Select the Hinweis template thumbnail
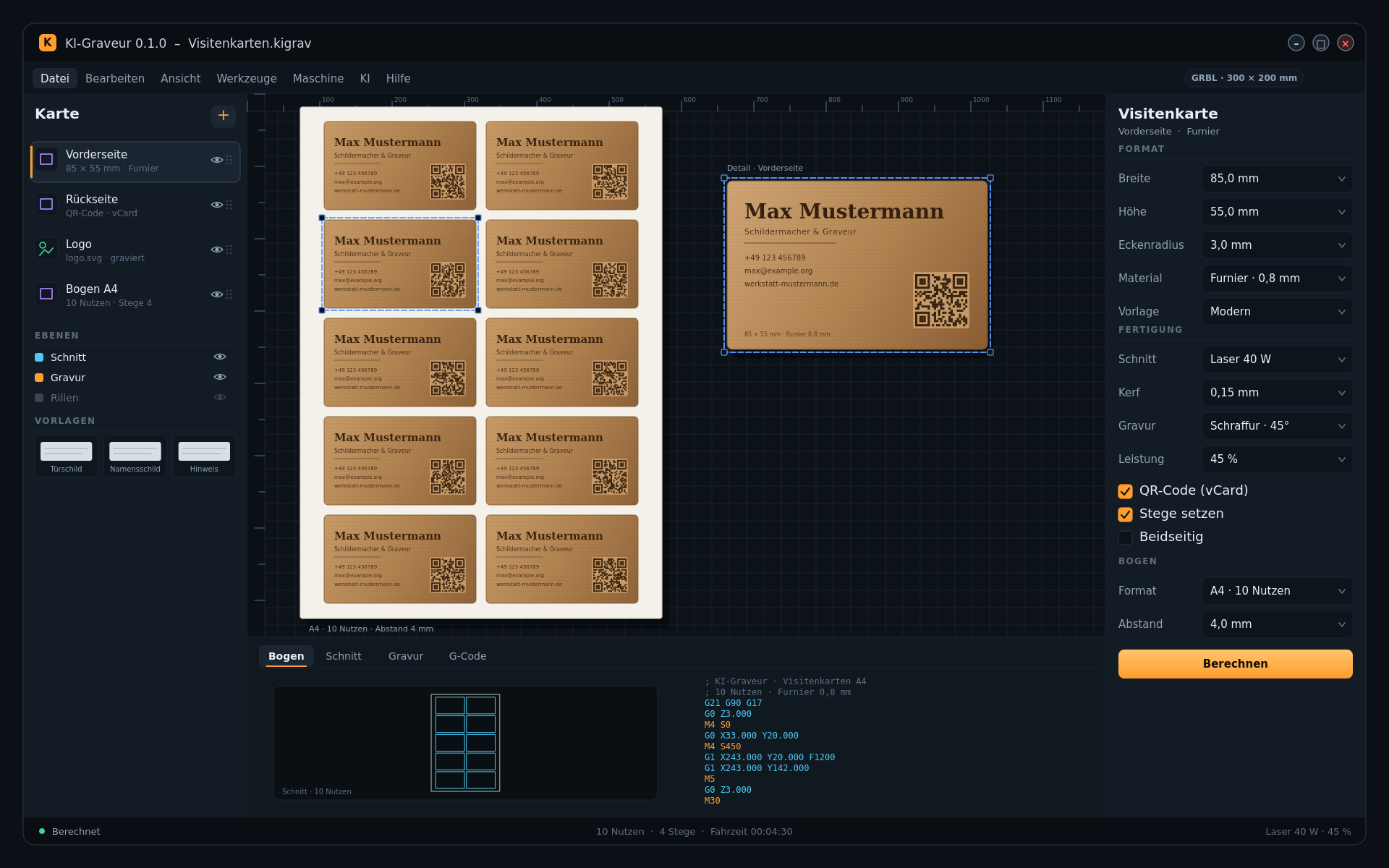 [x=204, y=456]
